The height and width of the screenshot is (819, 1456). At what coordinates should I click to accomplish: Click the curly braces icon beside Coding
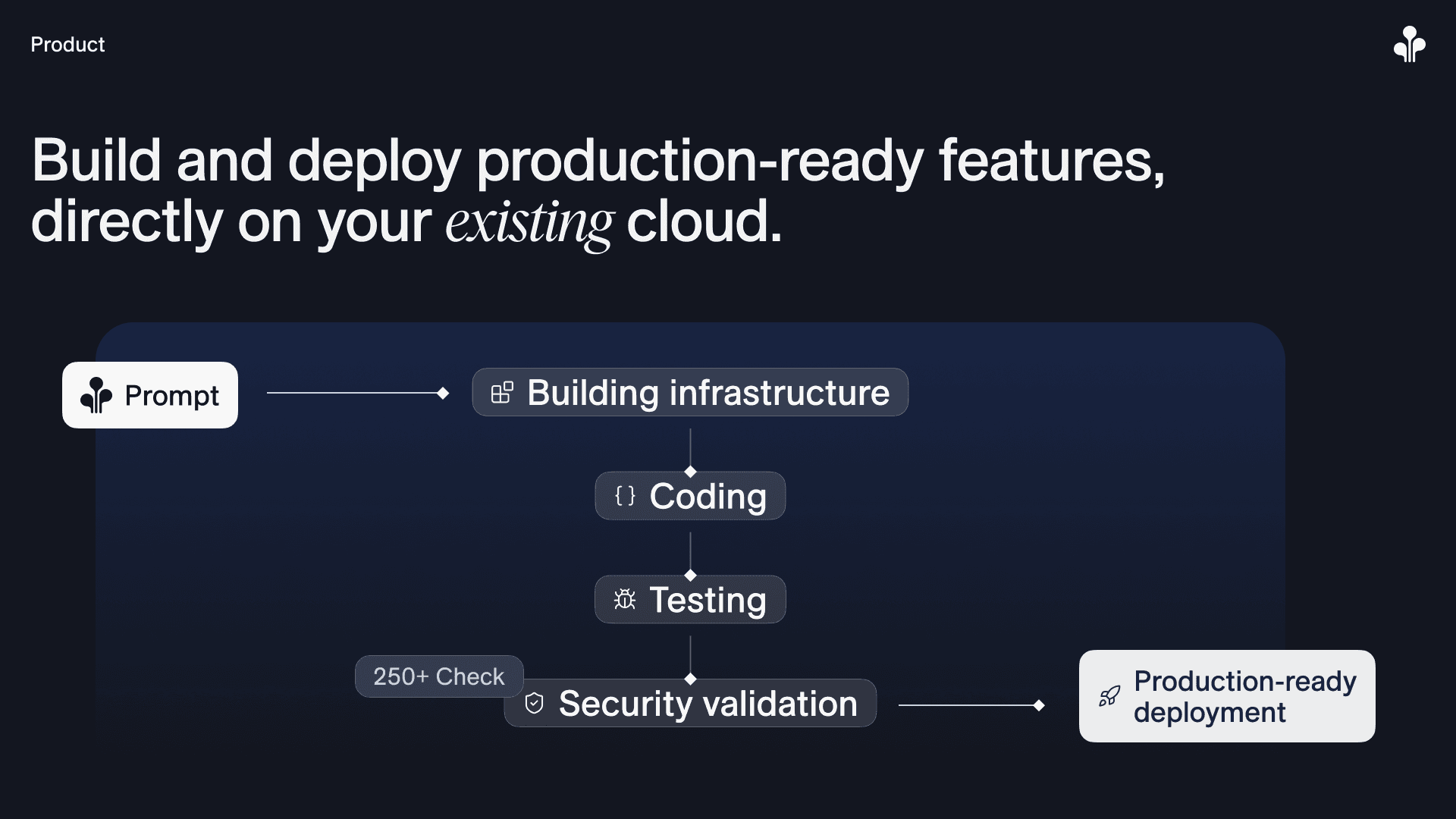625,496
